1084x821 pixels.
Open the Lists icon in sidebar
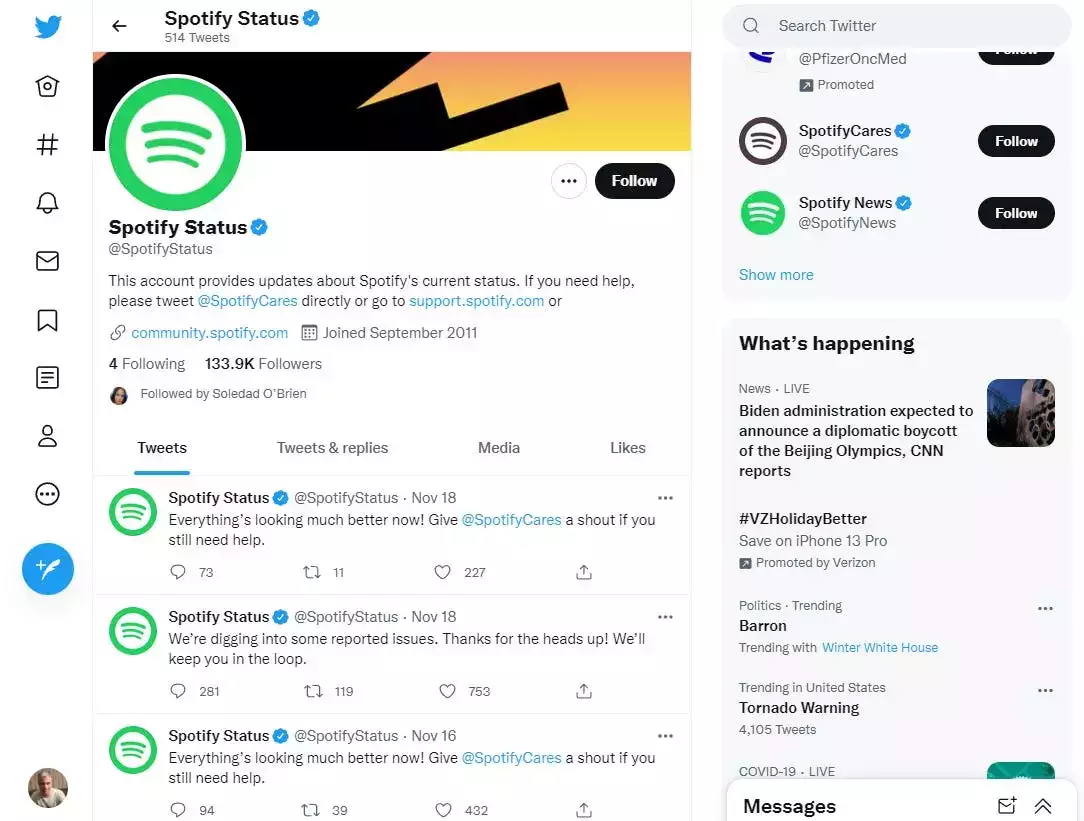(47, 378)
